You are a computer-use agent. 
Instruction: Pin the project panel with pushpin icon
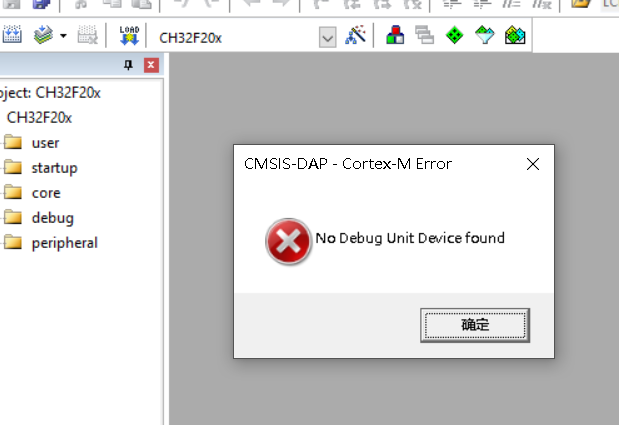coord(128,65)
